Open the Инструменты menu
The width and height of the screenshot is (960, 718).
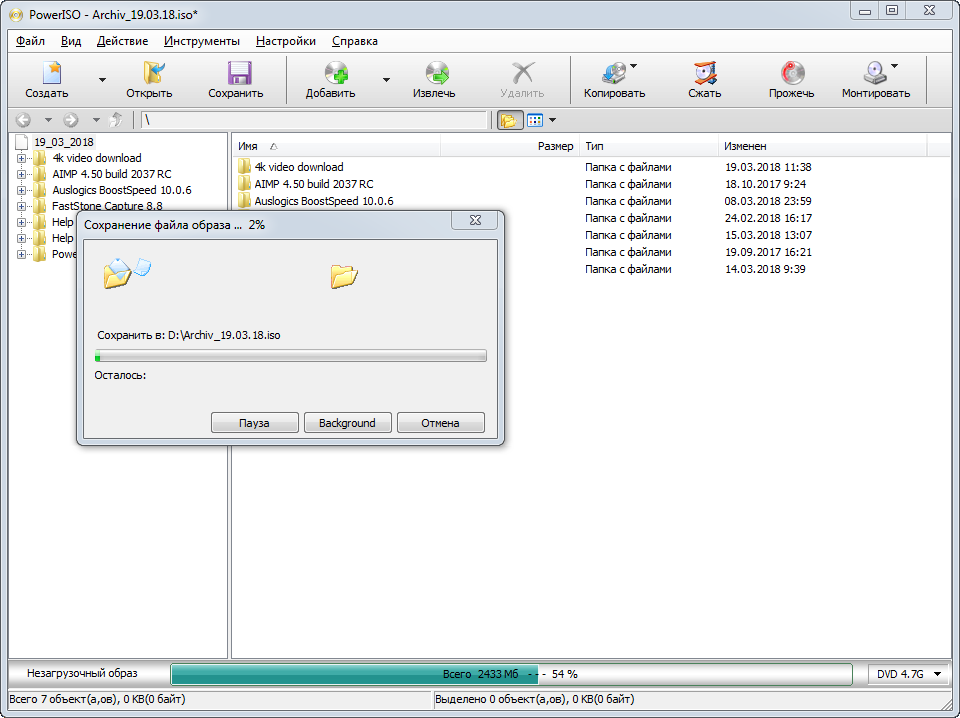(202, 41)
